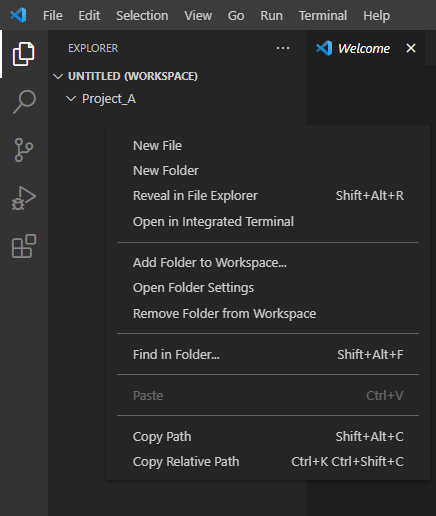Choose Copy Relative Path entry
The image size is (436, 516).
pyautogui.click(x=268, y=462)
